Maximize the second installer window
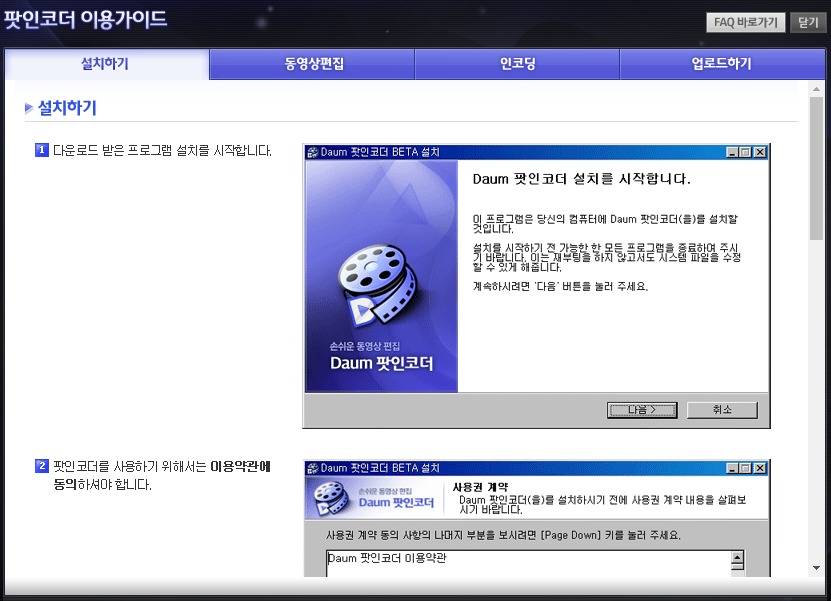This screenshot has width=831, height=601. pos(745,469)
